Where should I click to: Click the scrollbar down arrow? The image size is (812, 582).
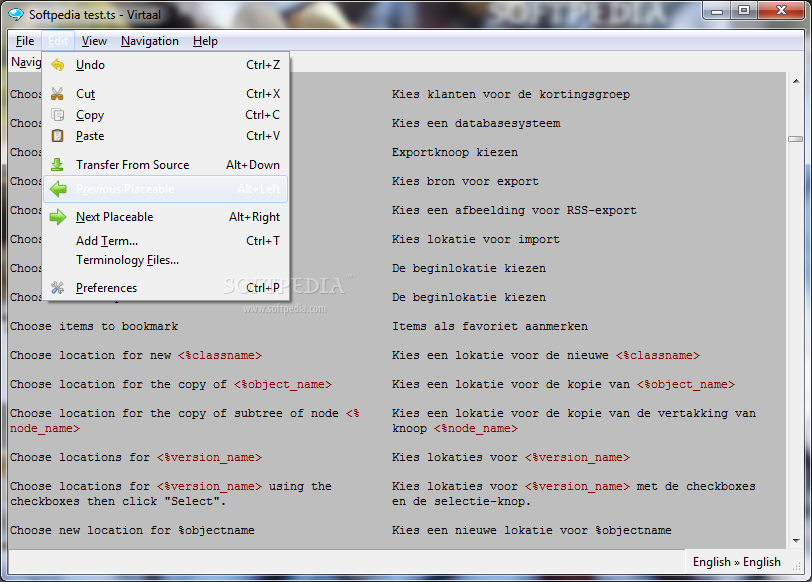point(796,541)
